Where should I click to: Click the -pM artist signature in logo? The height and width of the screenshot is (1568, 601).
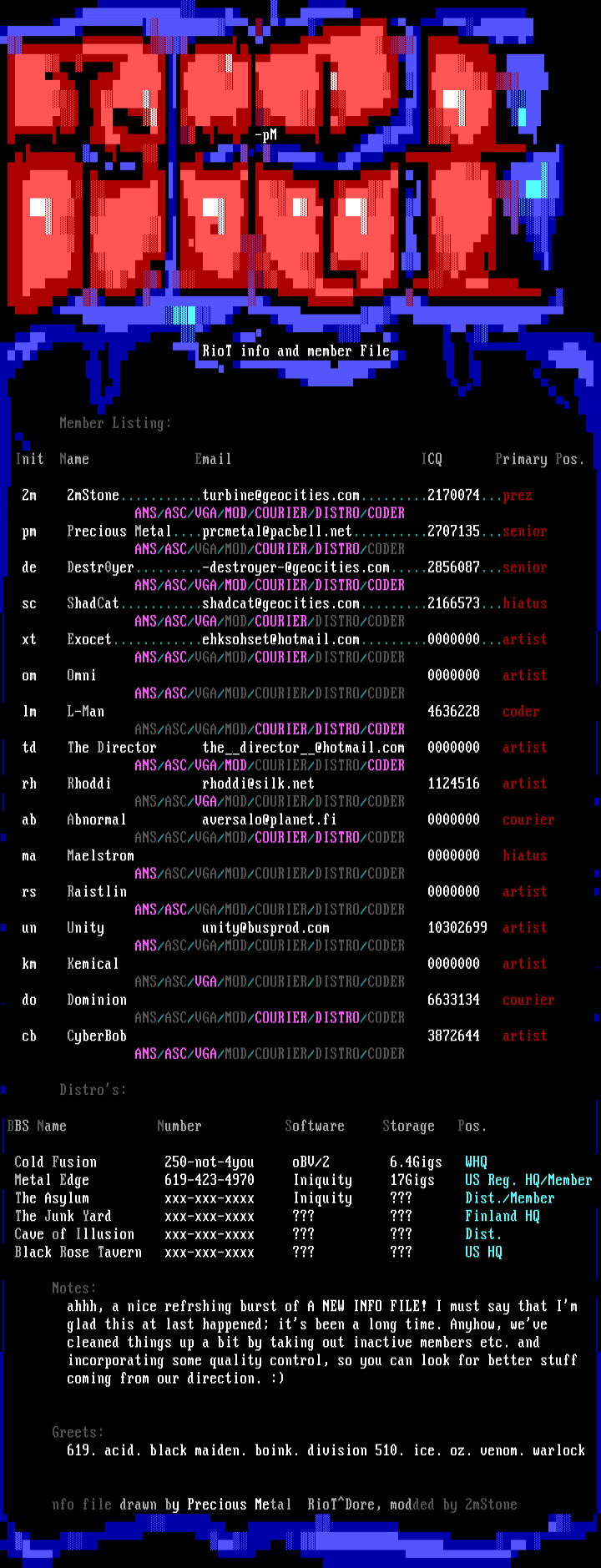[x=265, y=134]
